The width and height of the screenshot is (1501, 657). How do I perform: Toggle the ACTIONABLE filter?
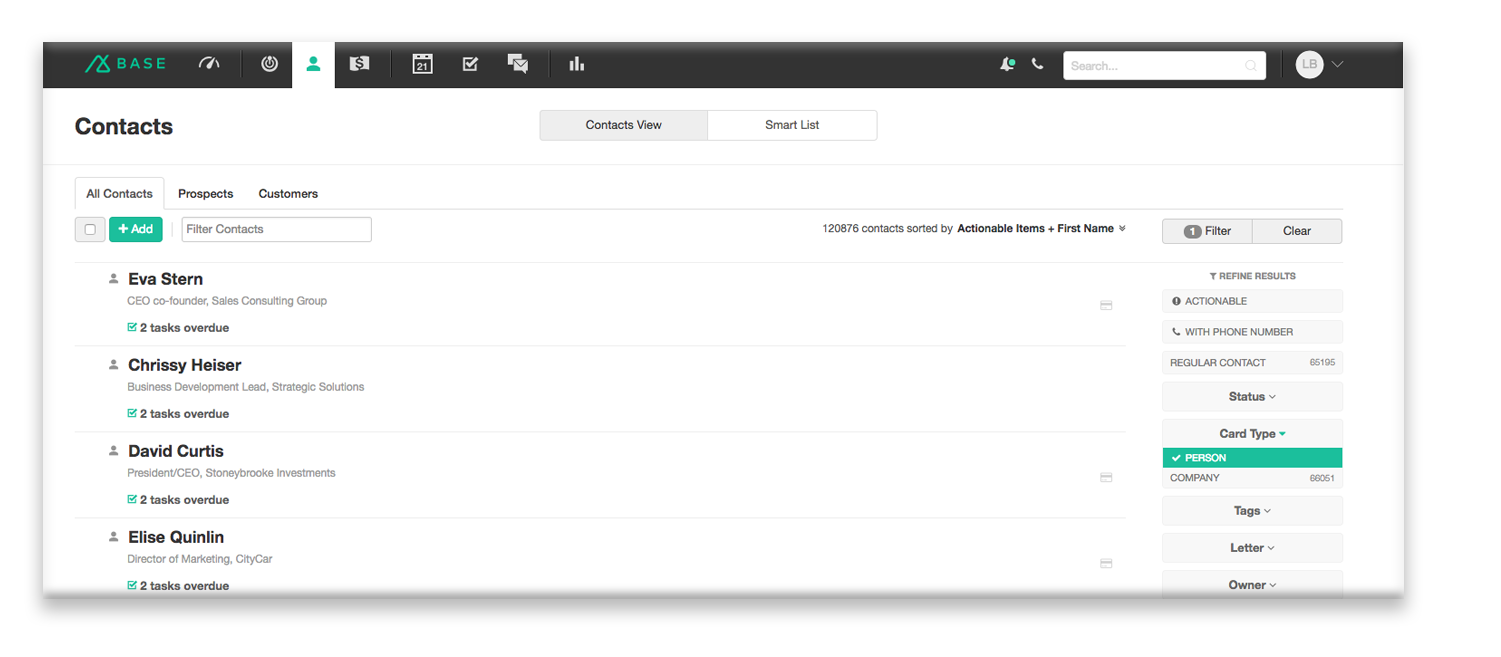(1252, 301)
